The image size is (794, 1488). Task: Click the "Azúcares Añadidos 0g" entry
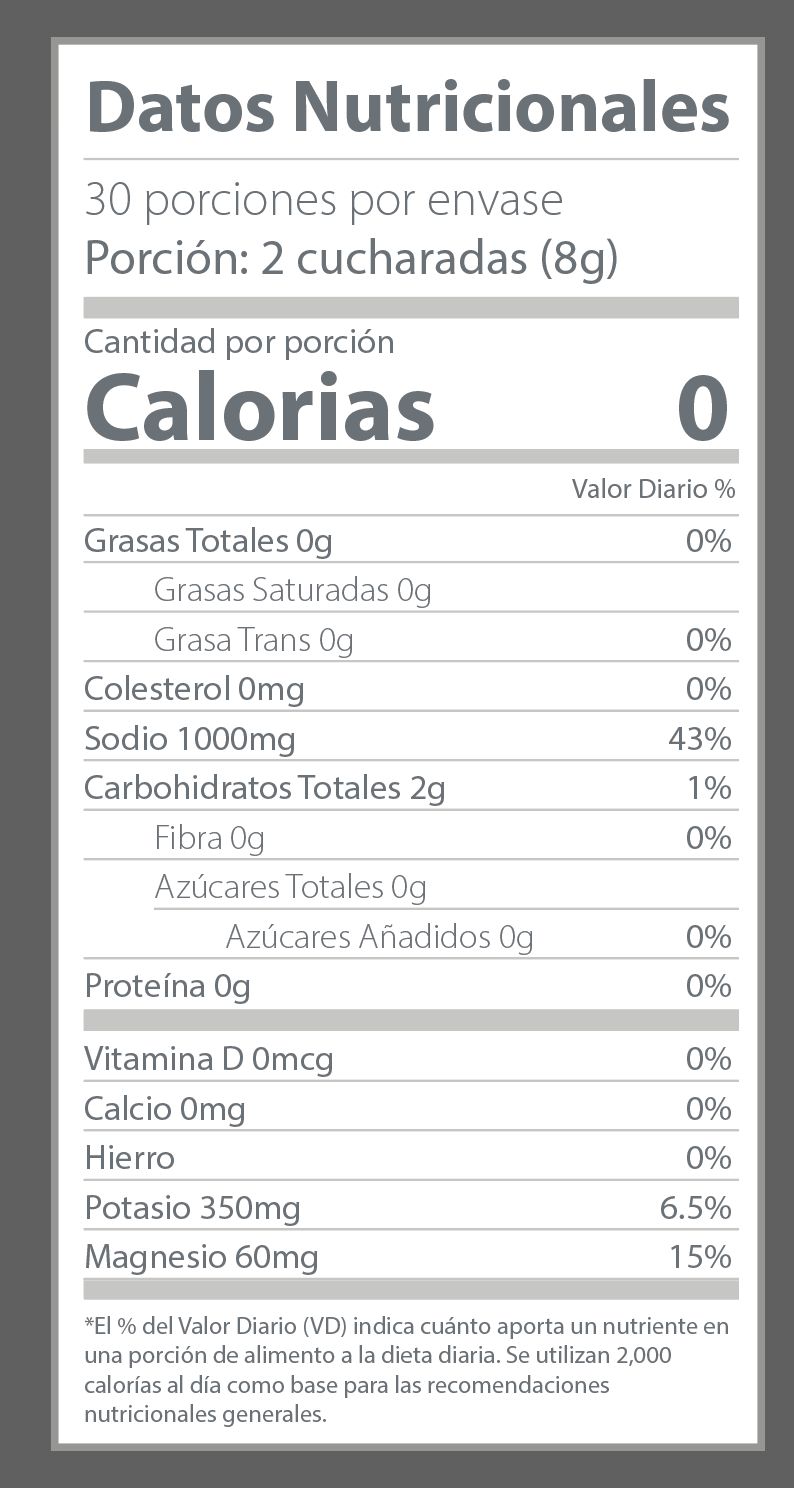coord(379,937)
